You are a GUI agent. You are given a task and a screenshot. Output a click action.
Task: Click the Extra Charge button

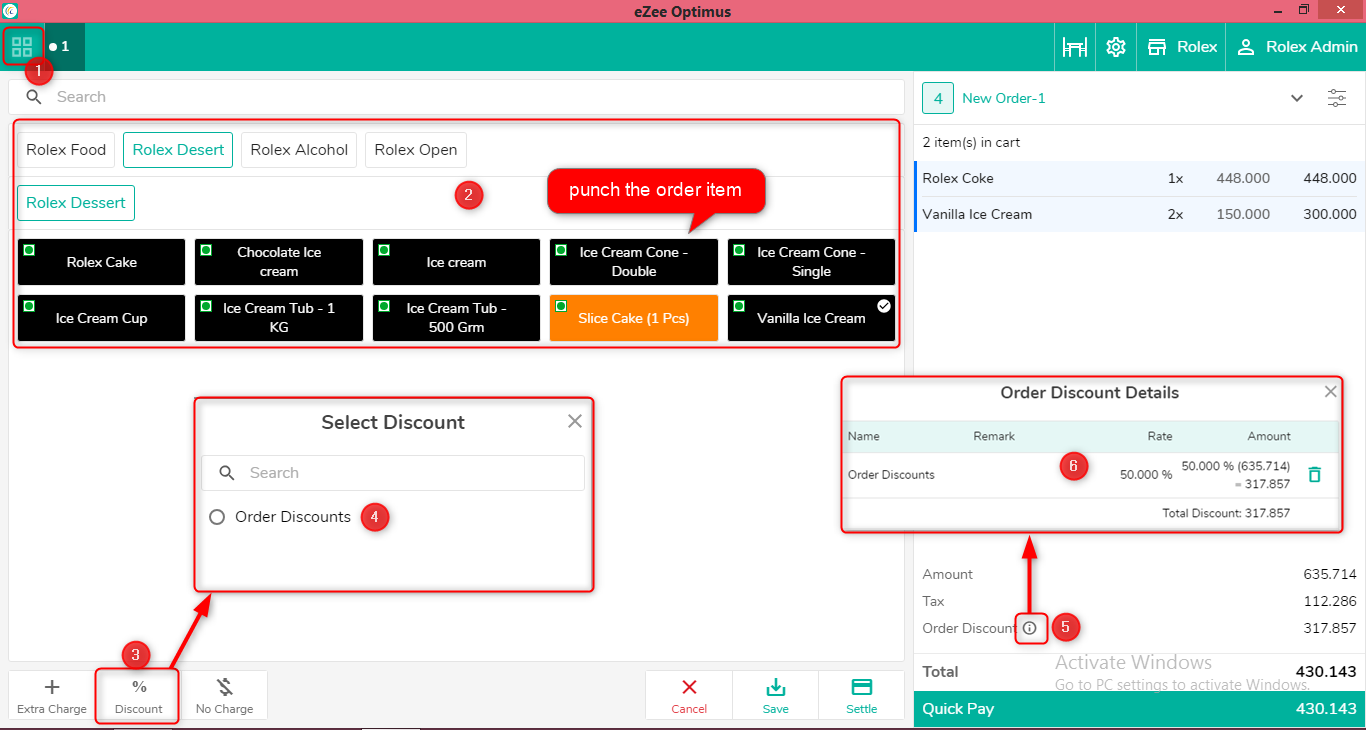(x=52, y=696)
